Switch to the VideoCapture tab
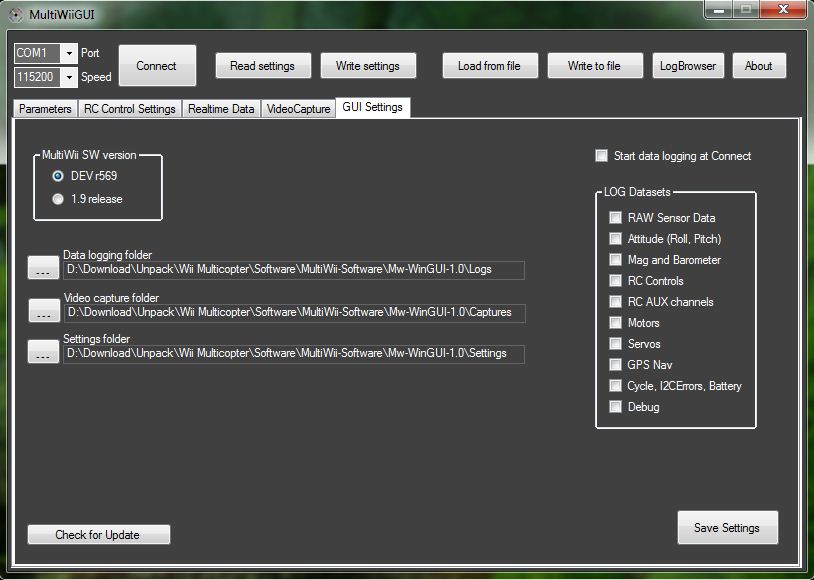This screenshot has width=814, height=580. [299, 109]
